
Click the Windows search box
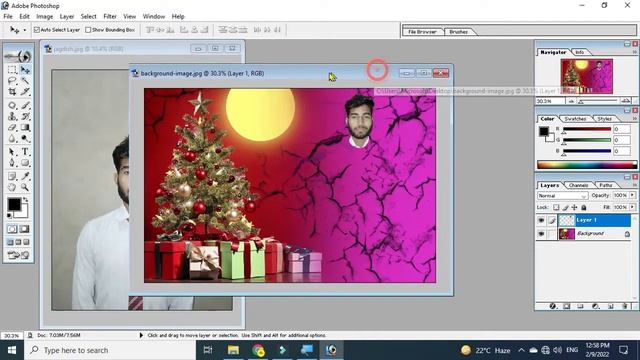(110, 350)
